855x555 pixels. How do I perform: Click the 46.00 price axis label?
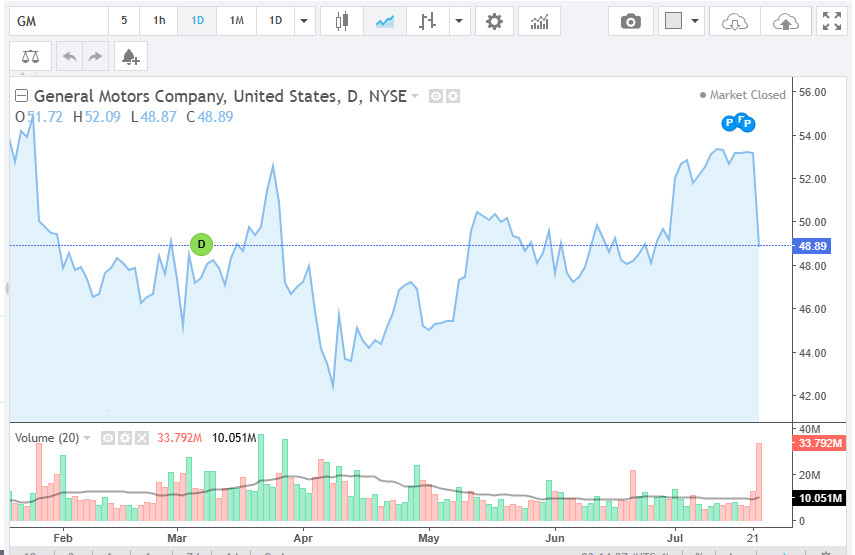pyautogui.click(x=812, y=309)
